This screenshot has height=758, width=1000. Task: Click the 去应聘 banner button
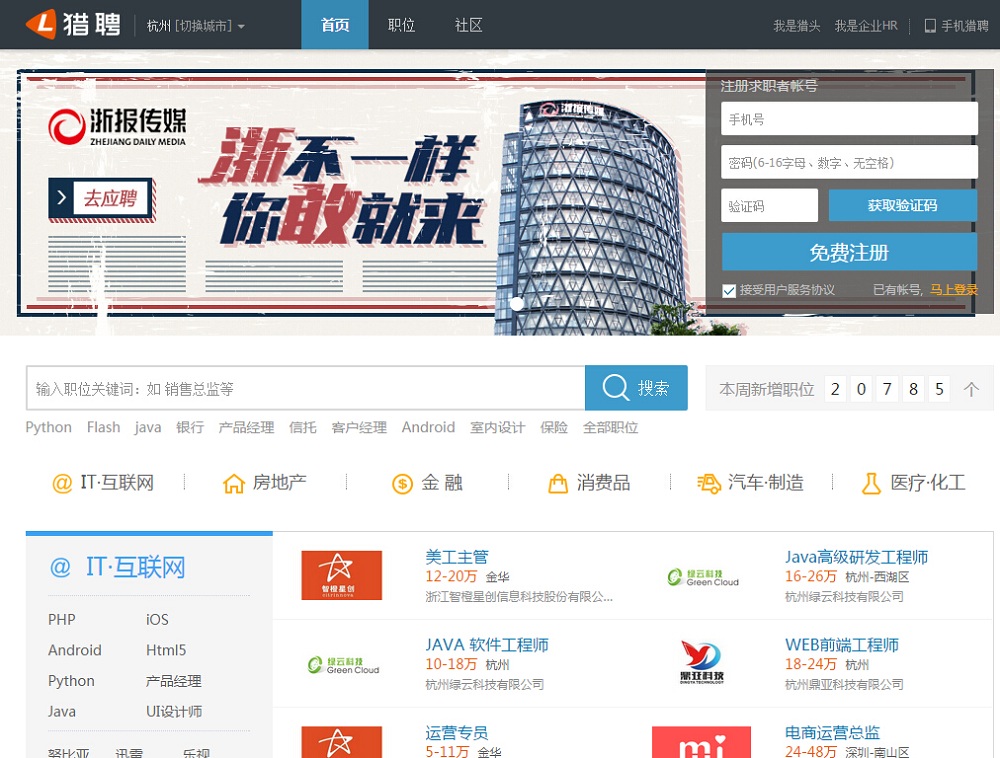(x=101, y=198)
